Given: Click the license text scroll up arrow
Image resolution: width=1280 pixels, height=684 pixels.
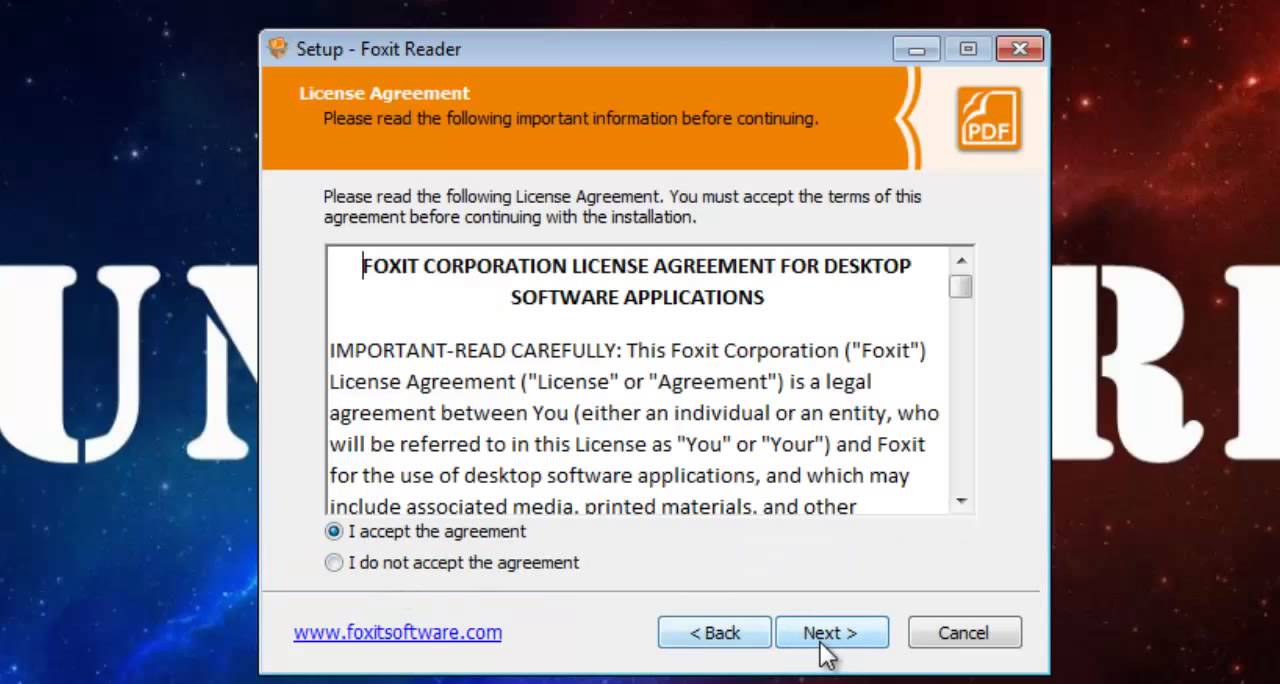Looking at the screenshot, I should (x=961, y=261).
